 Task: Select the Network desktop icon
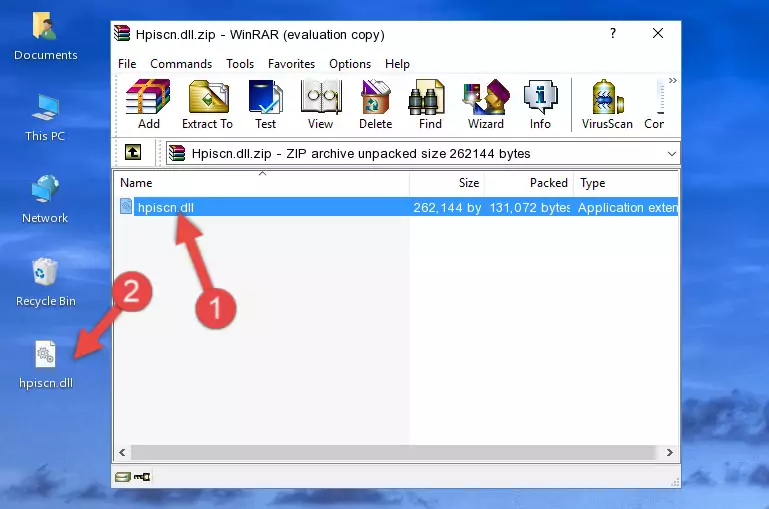tap(45, 200)
